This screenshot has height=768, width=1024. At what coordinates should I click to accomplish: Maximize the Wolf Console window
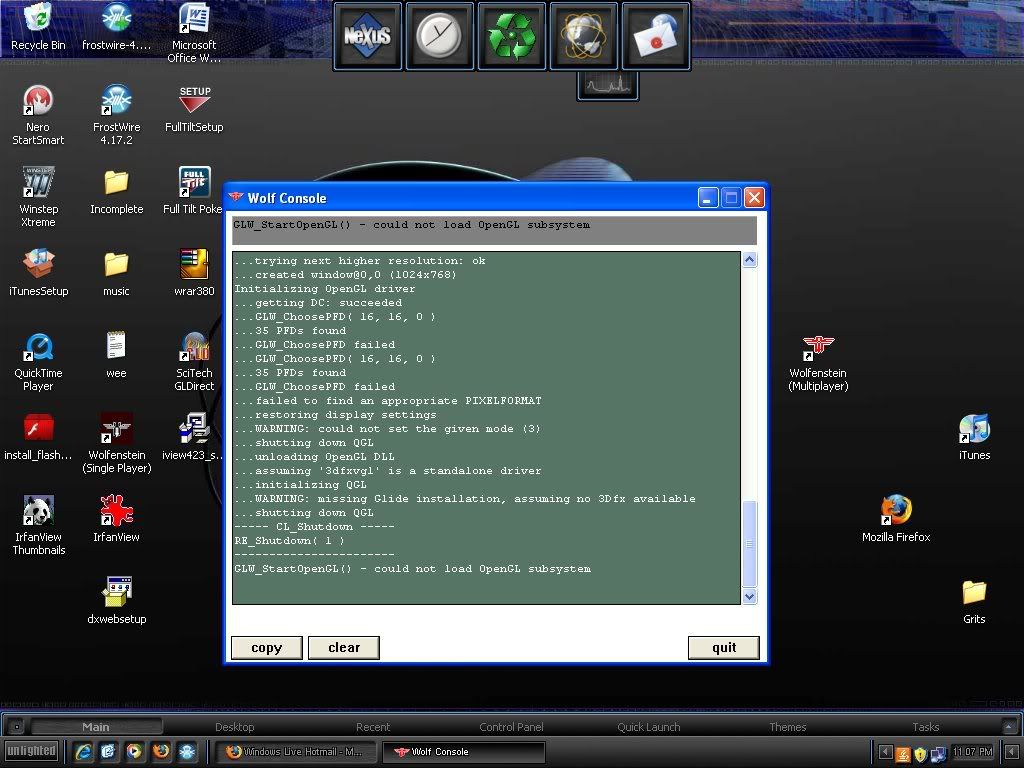point(731,198)
